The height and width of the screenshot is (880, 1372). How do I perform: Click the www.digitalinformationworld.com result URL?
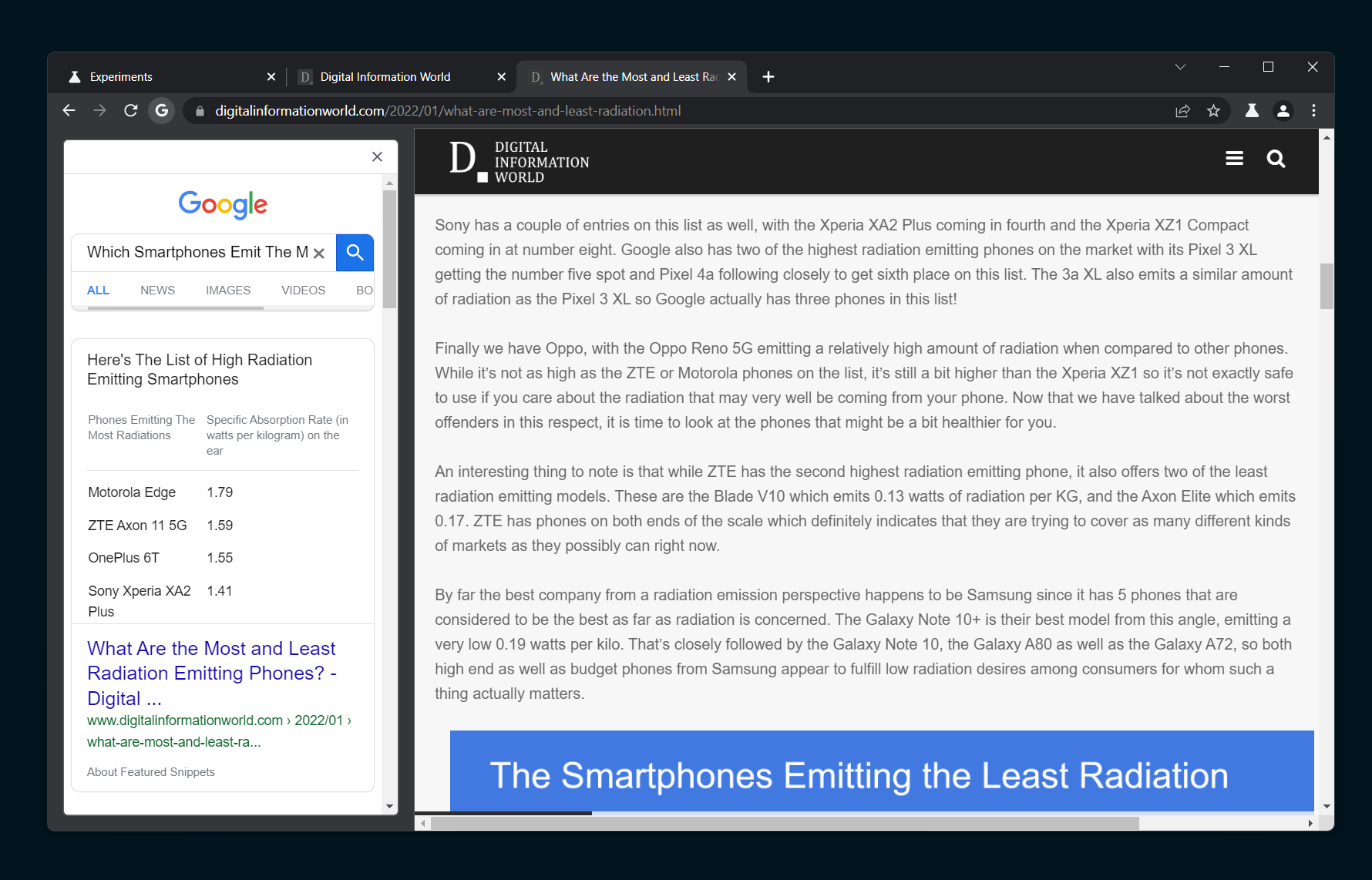point(219,731)
